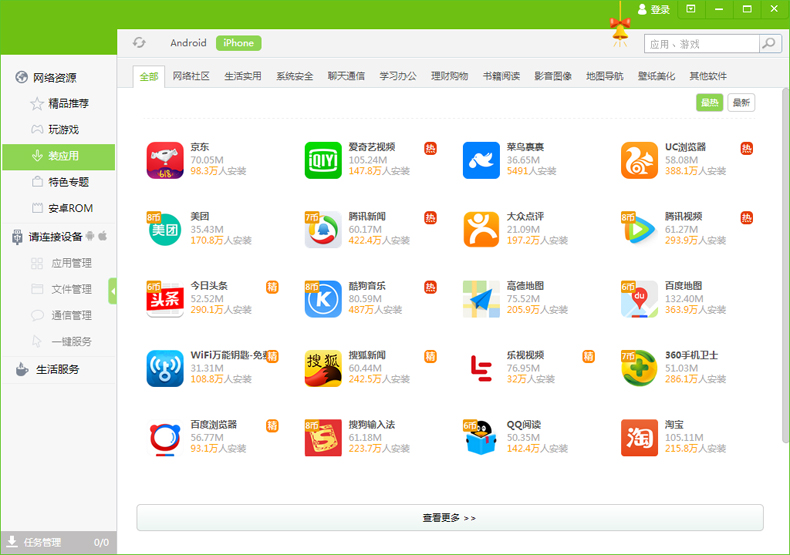Click the golden bell decoration icon
The width and height of the screenshot is (790, 555).
pyautogui.click(x=620, y=29)
